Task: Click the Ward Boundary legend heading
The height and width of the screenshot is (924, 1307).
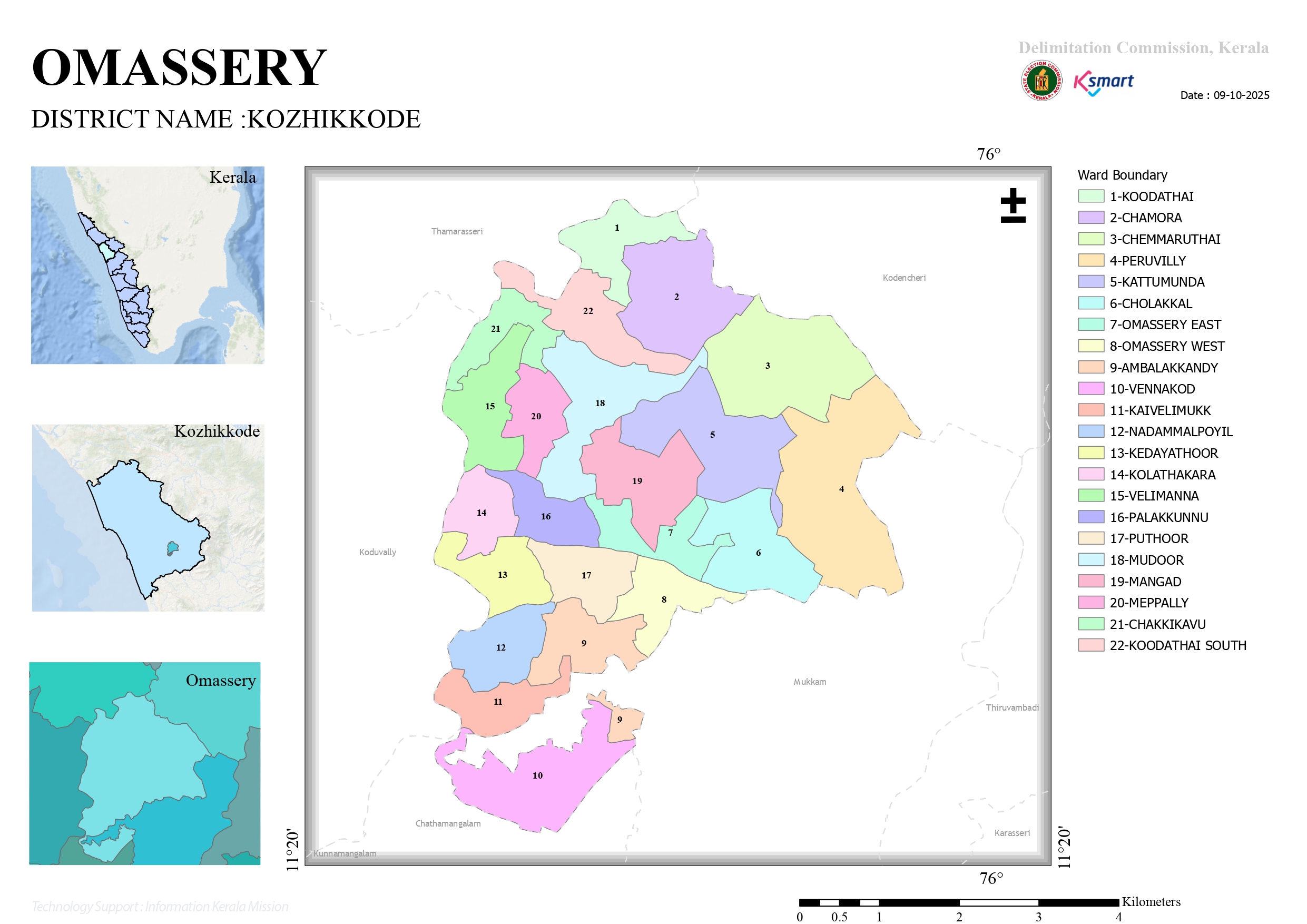Action: tap(1122, 175)
